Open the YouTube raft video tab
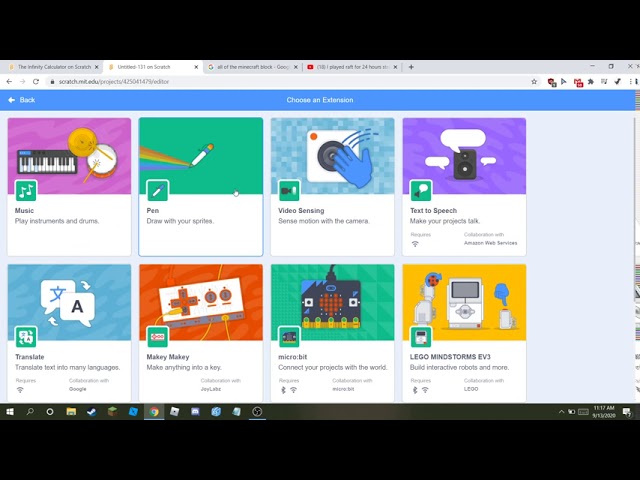 (350, 67)
